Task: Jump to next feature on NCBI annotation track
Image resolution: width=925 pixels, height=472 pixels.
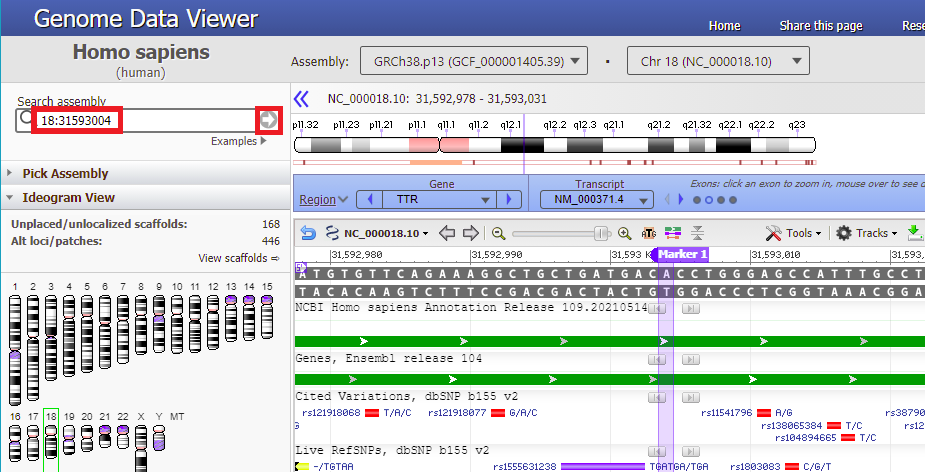Action: 691,309
